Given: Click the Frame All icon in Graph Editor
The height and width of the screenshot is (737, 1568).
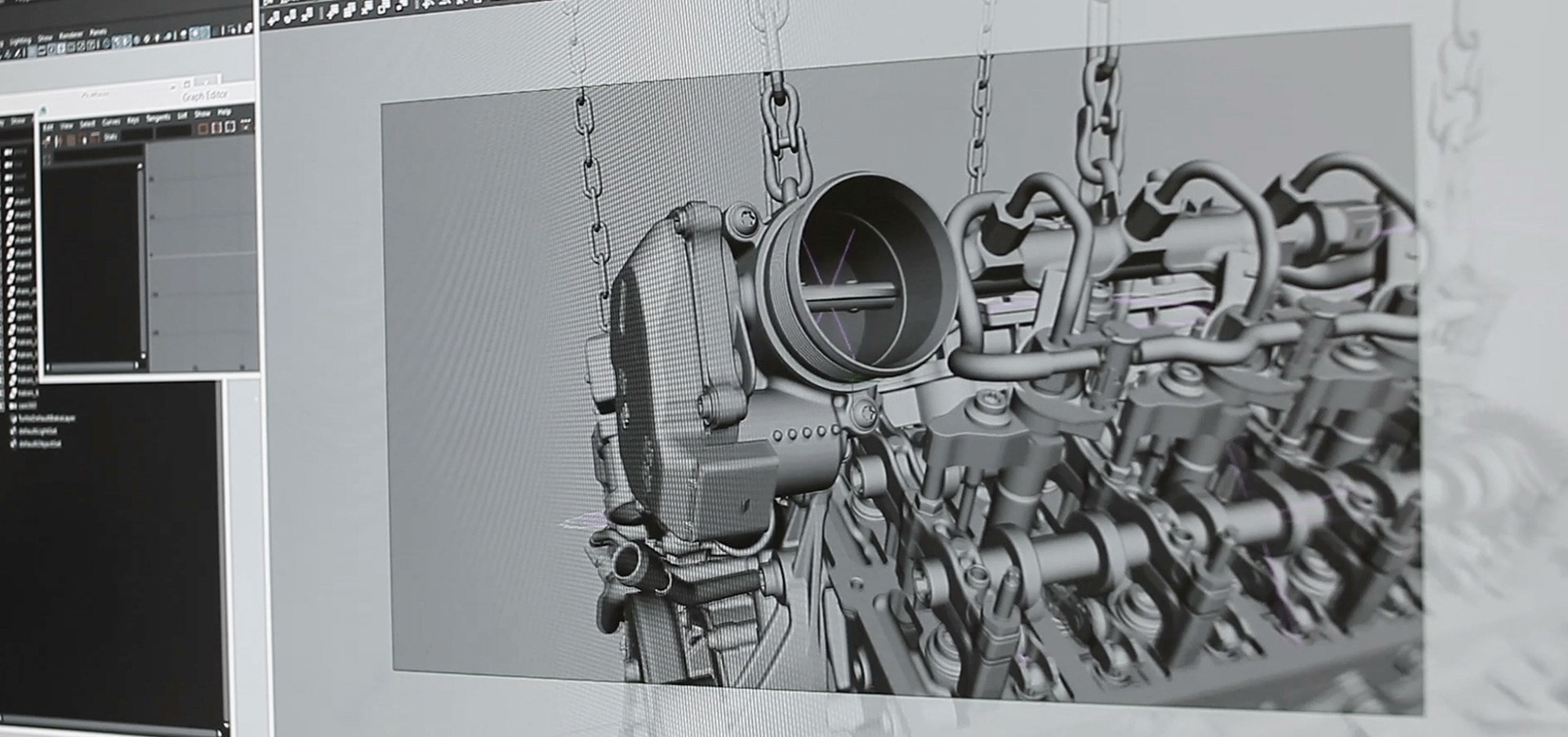Looking at the screenshot, I should (x=203, y=128).
